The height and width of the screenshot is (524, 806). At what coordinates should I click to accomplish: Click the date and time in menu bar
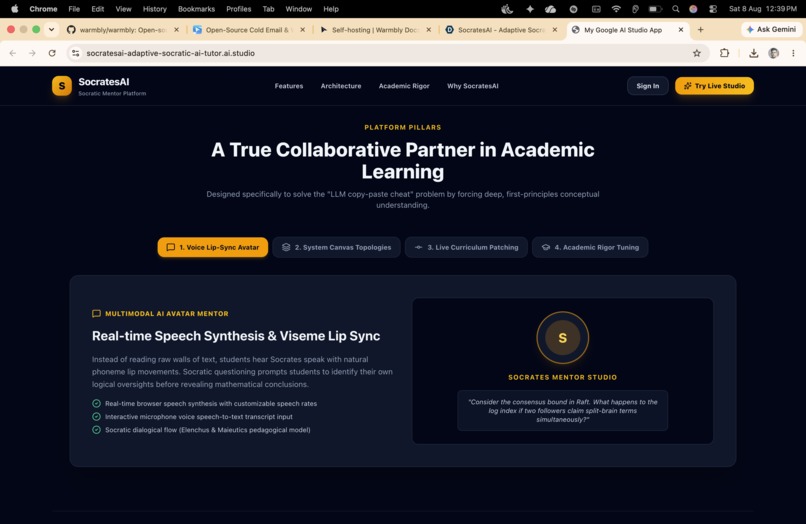click(763, 9)
